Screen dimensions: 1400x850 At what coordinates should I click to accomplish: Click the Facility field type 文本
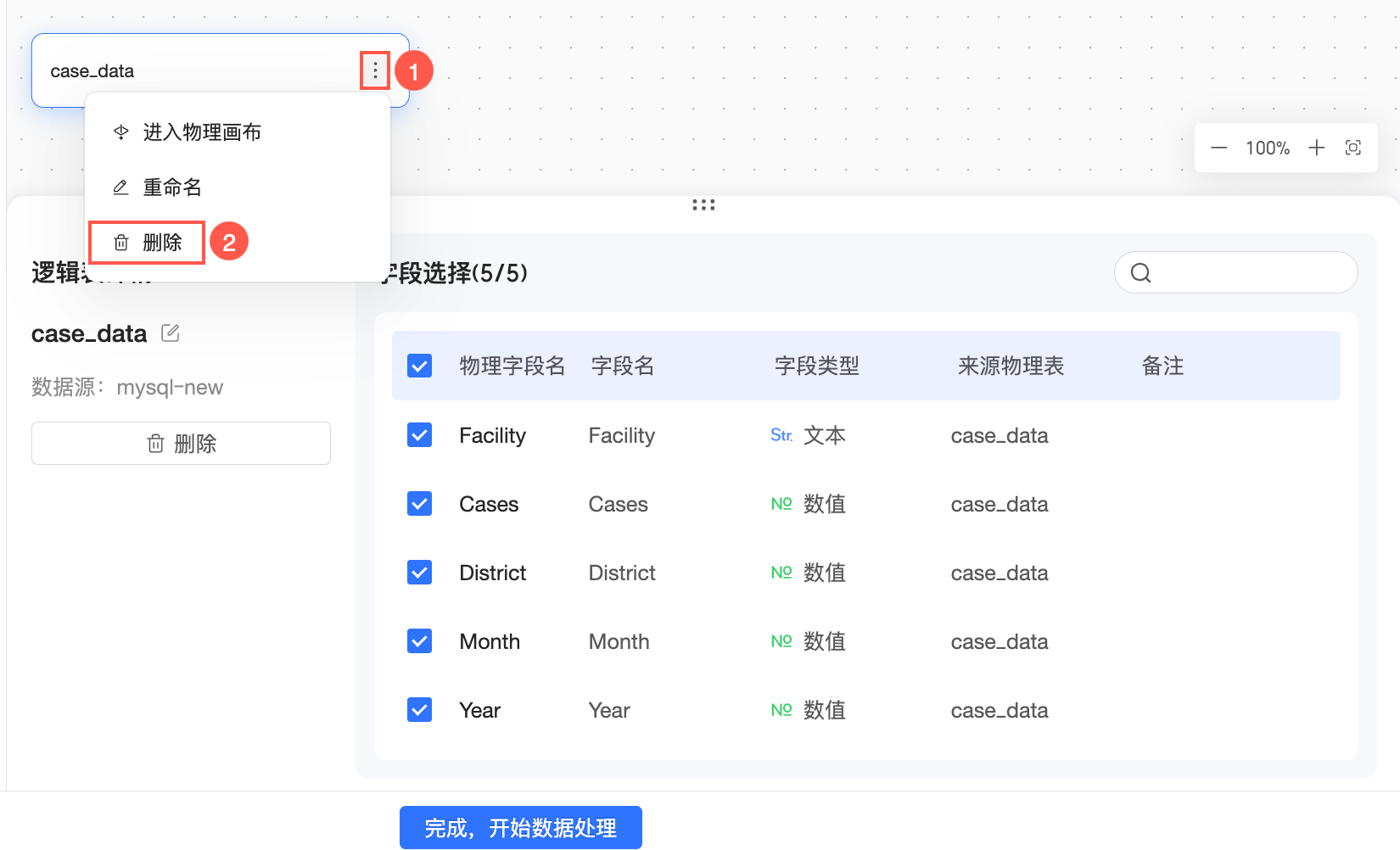[x=808, y=435]
